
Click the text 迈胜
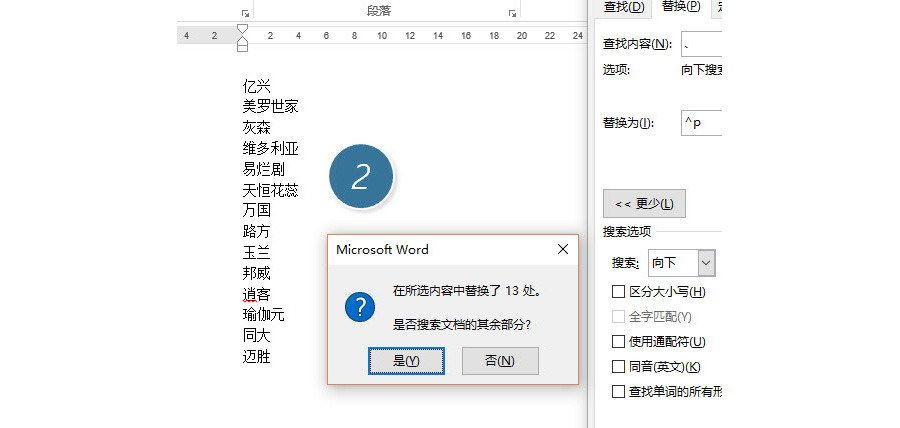click(257, 357)
